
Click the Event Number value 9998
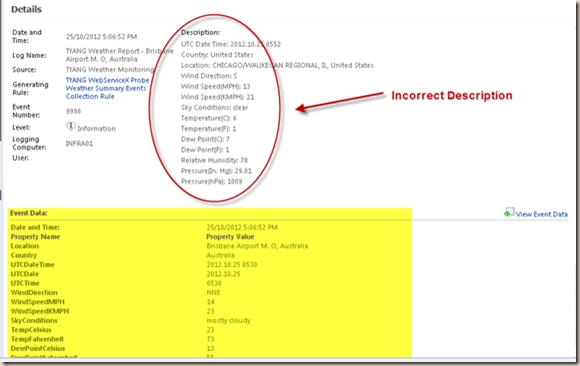(73, 111)
